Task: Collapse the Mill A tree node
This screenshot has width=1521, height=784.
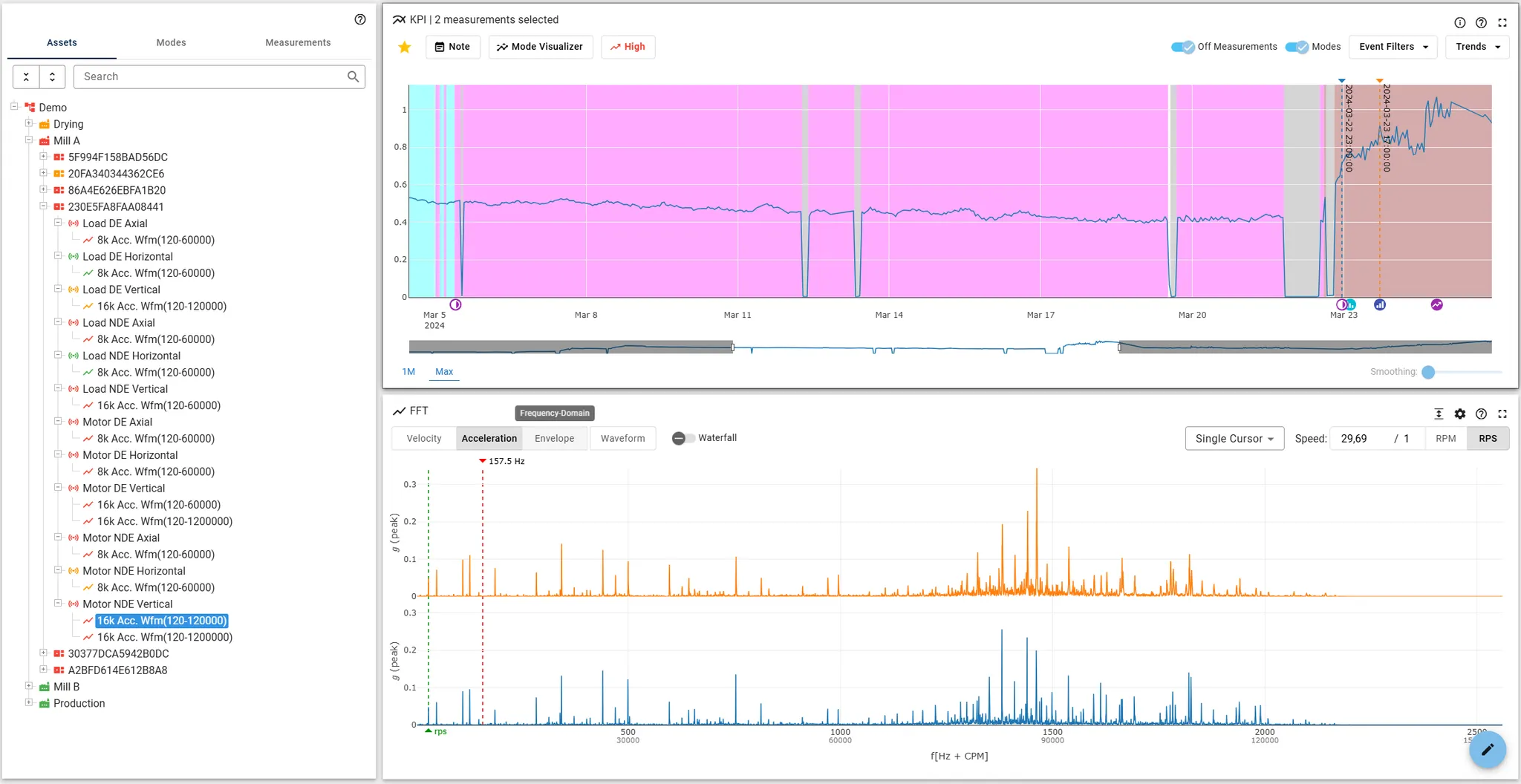Action: [29, 140]
